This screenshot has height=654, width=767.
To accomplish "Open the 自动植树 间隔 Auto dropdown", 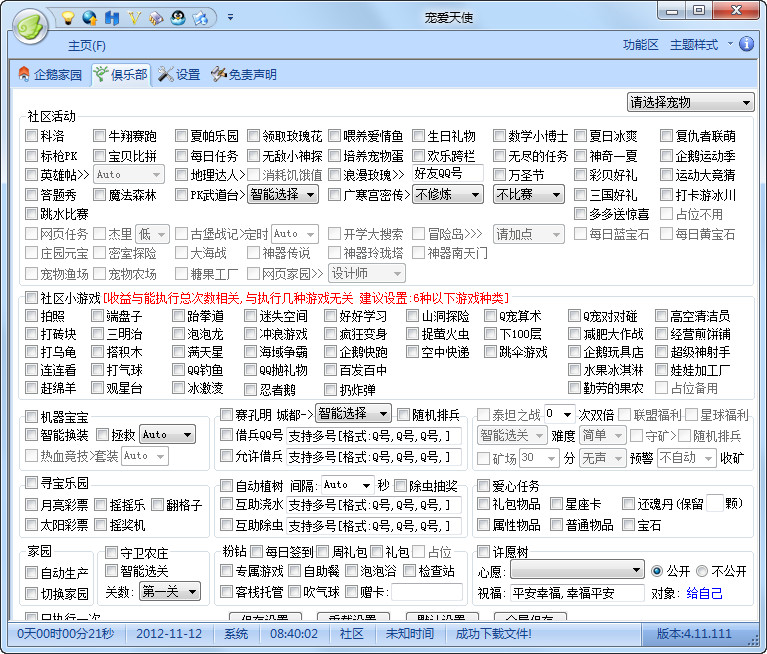I will click(x=347, y=485).
